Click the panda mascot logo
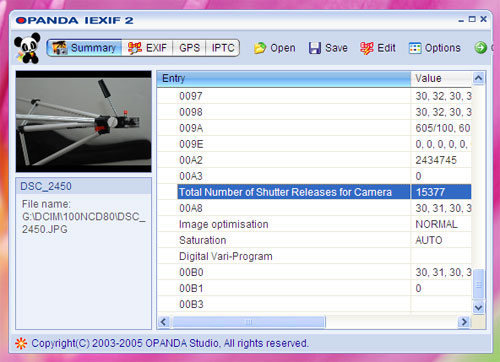 point(27,48)
